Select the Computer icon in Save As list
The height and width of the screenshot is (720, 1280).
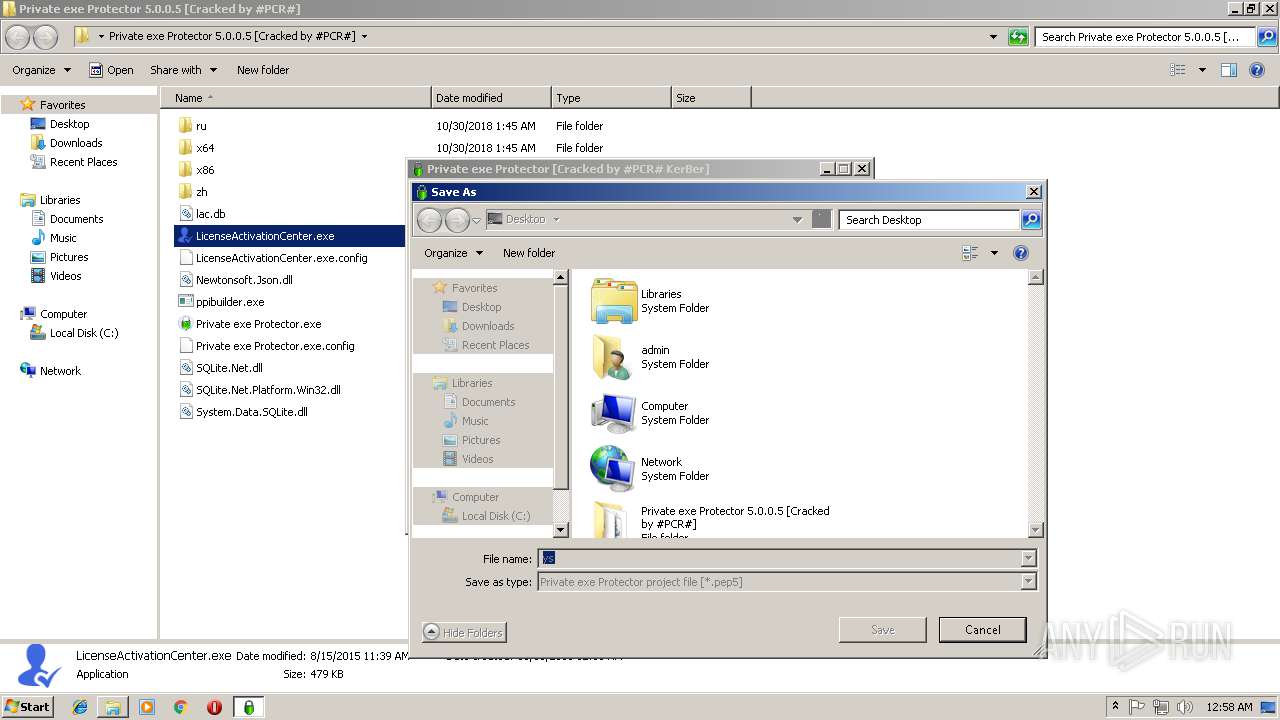tap(613, 413)
